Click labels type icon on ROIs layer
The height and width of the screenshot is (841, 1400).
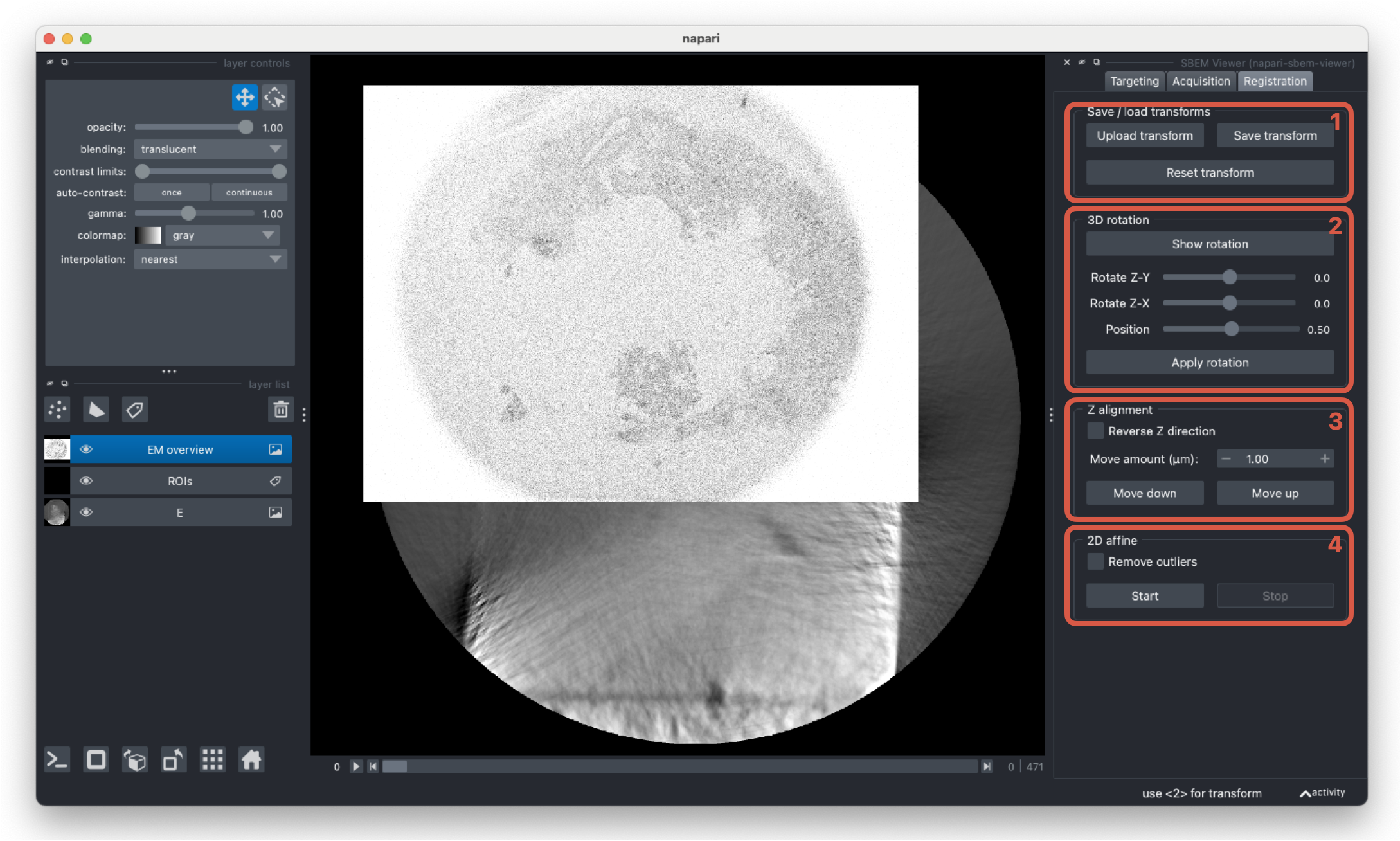click(x=276, y=481)
